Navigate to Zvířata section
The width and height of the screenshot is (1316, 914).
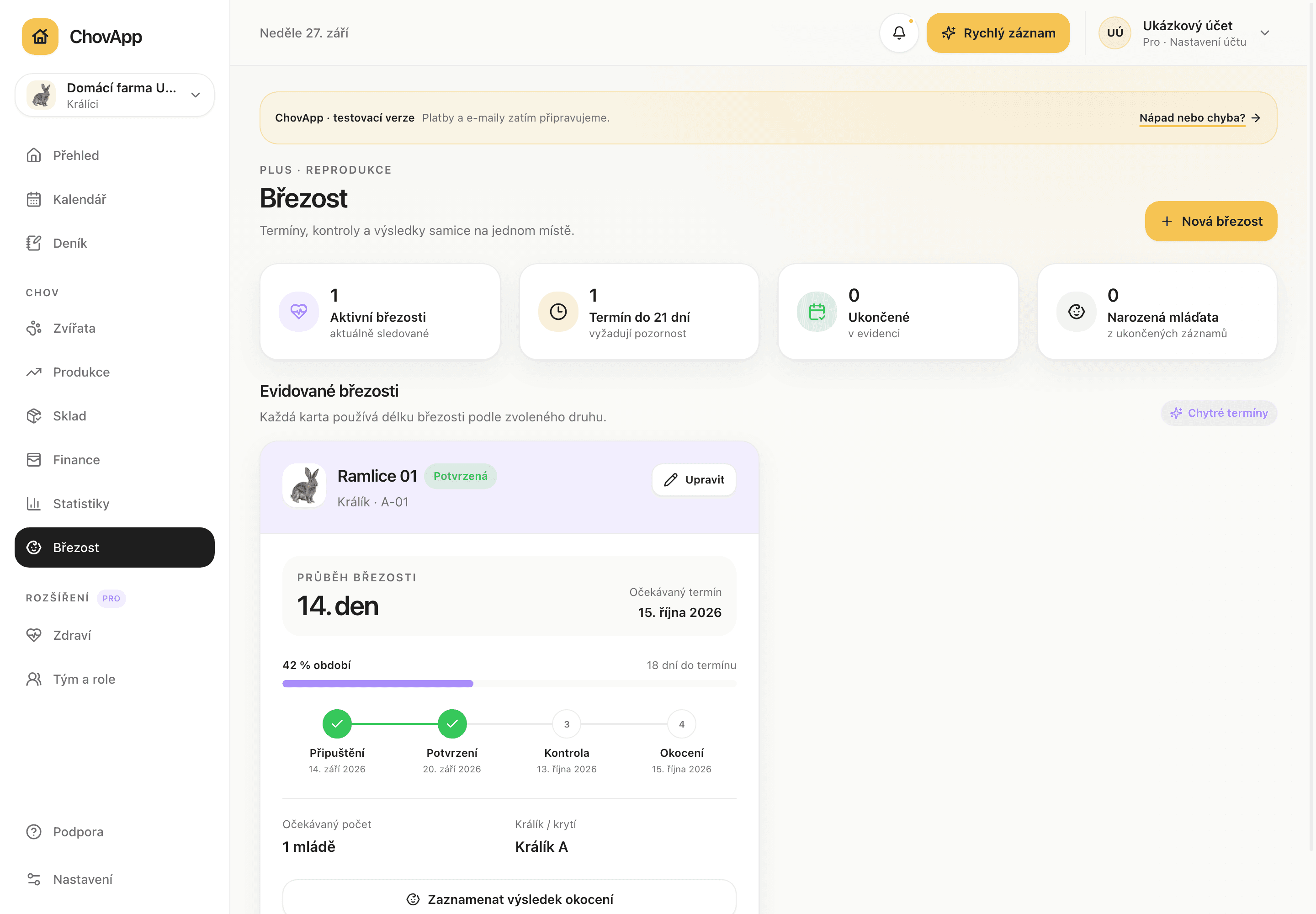pyautogui.click(x=115, y=328)
